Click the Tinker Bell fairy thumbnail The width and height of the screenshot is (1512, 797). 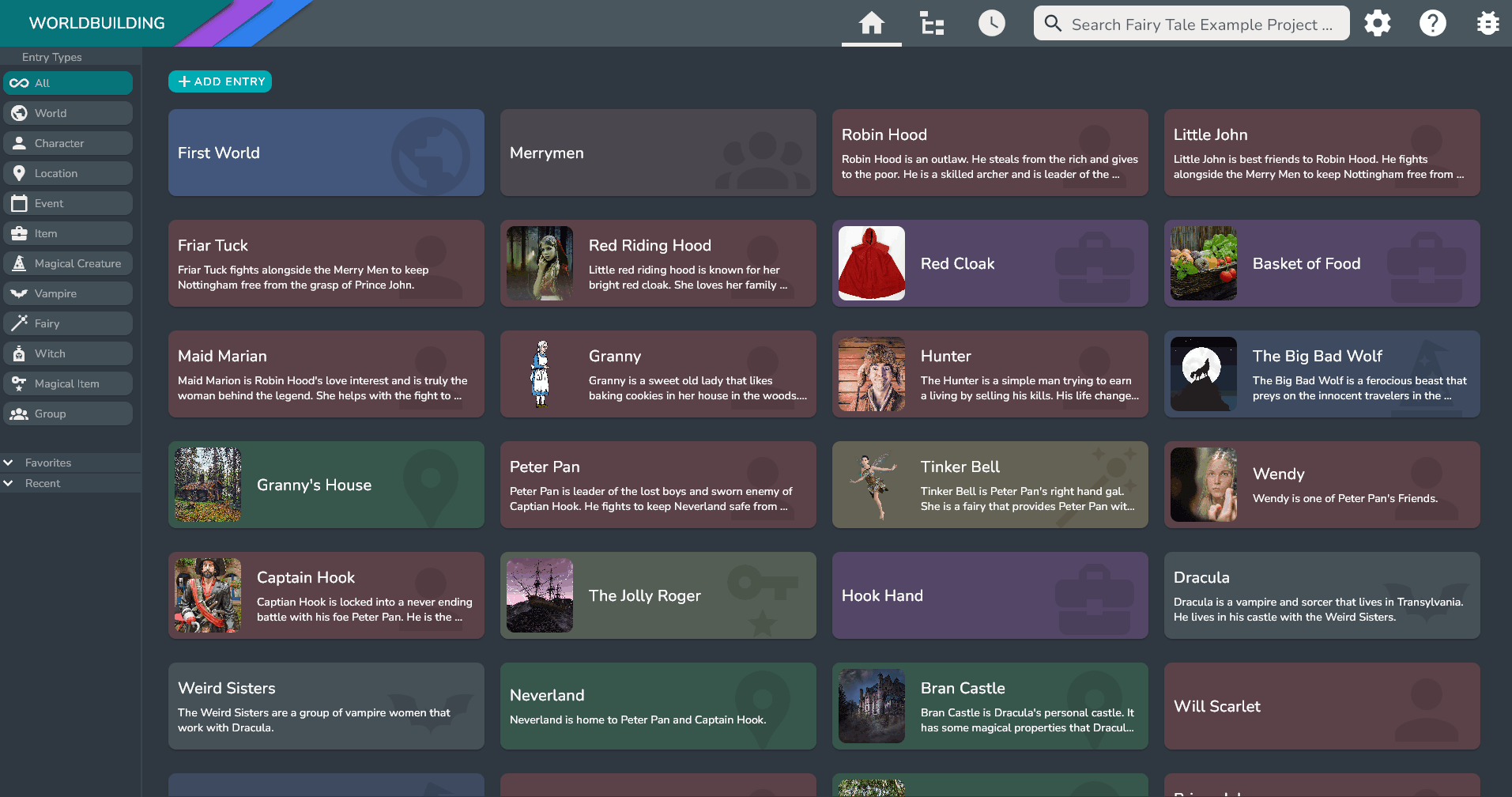click(872, 485)
